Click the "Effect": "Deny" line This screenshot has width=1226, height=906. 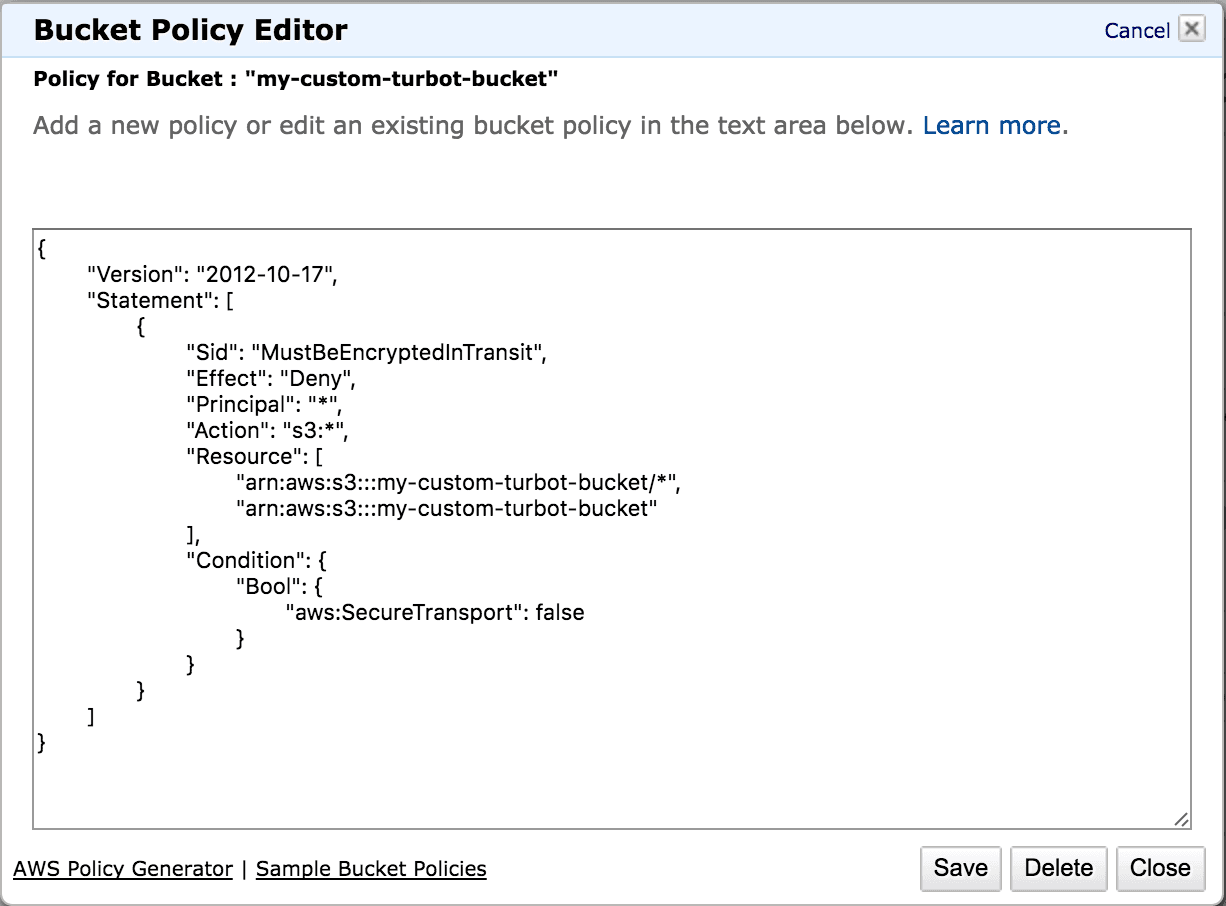[271, 378]
